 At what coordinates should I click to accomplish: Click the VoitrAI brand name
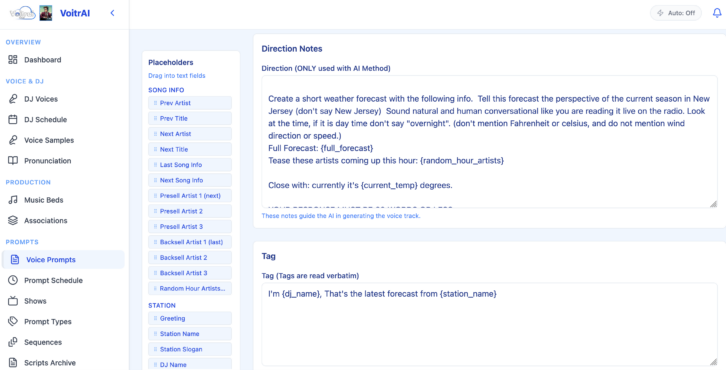tap(75, 13)
